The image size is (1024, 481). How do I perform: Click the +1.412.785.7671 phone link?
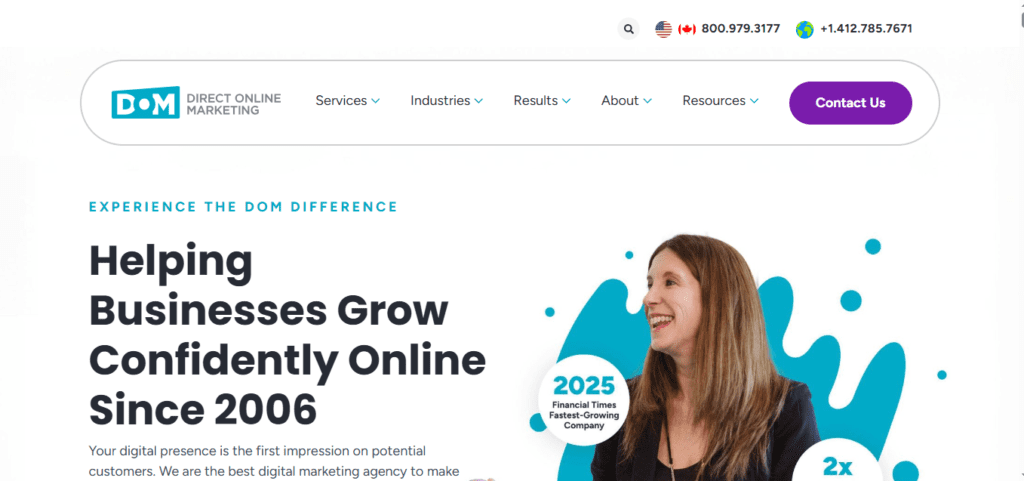coord(867,29)
